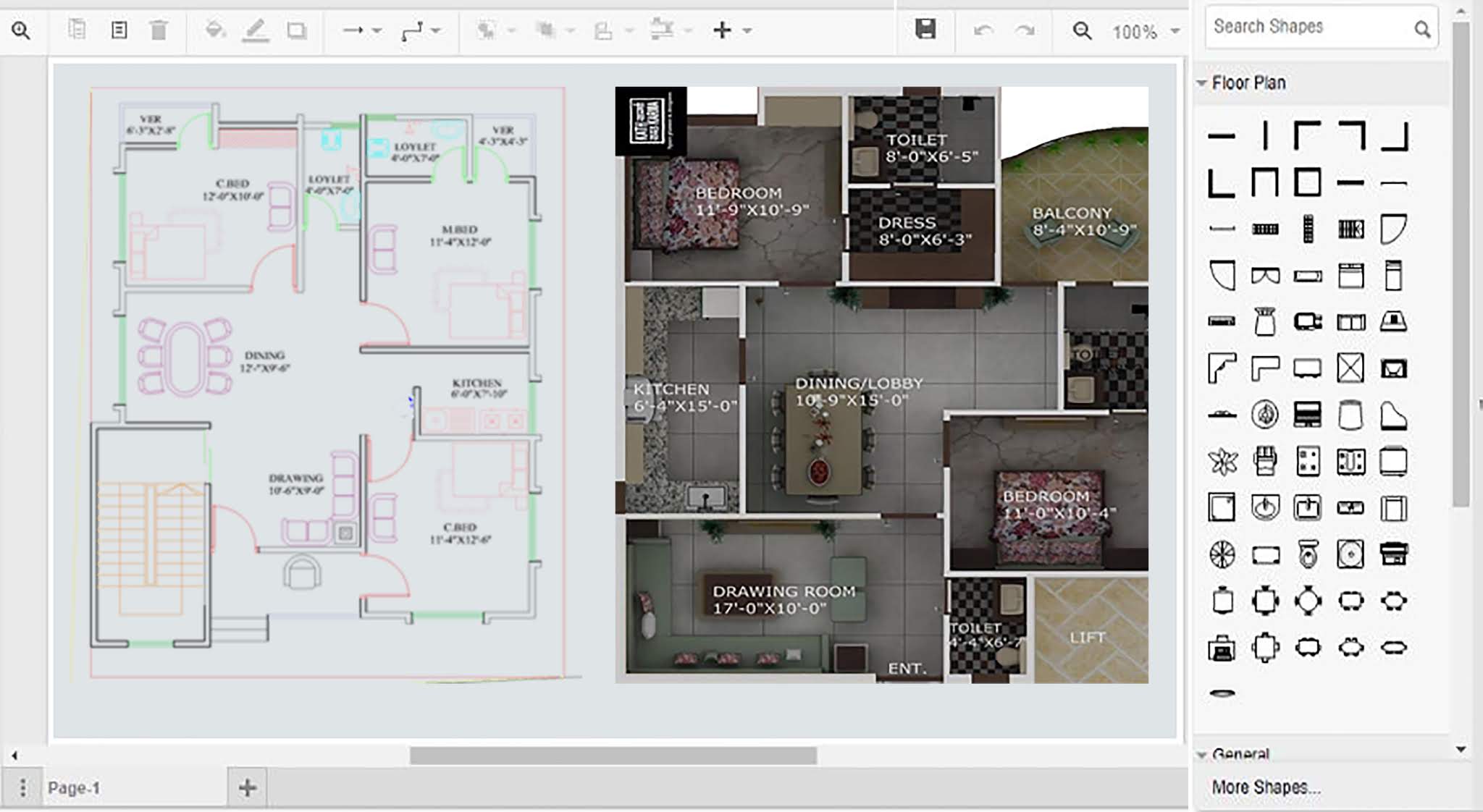The height and width of the screenshot is (812, 1483).
Task: Click the horizontal canvas scrollbar thumb
Action: tap(613, 756)
